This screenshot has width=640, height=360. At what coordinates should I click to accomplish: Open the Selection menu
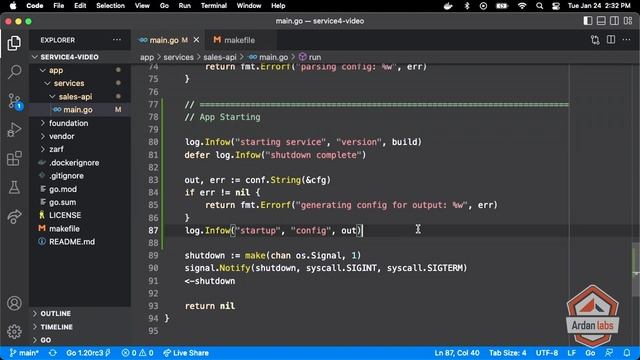click(110, 6)
